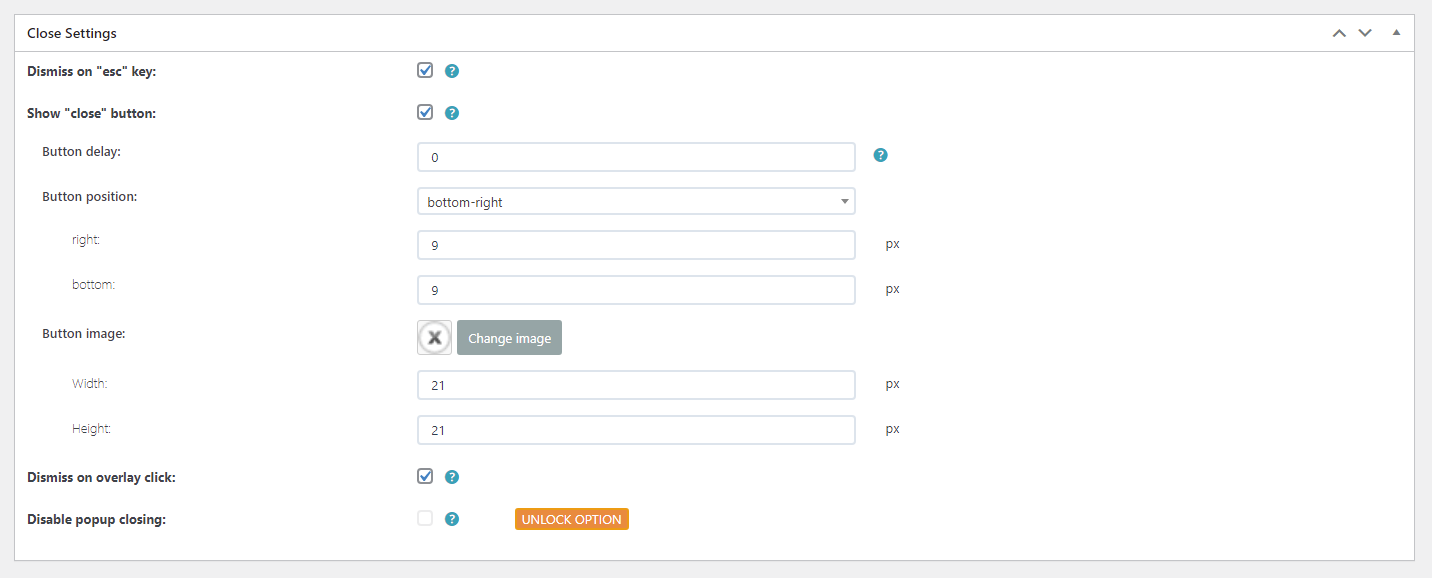Click help icon for Dismiss on overlay click
Image resolution: width=1432 pixels, height=578 pixels.
click(452, 477)
